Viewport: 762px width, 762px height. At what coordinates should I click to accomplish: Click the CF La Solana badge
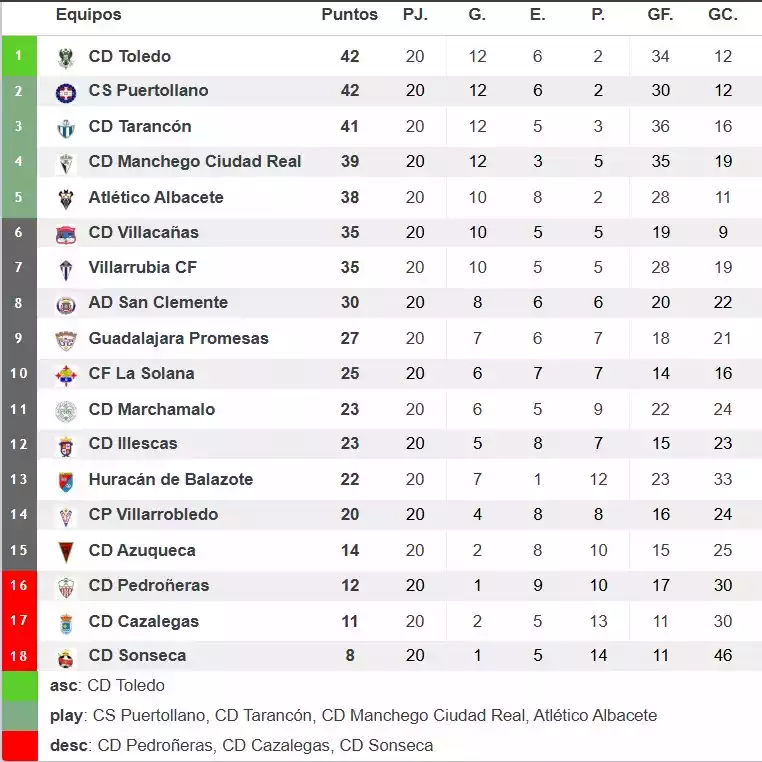66,375
